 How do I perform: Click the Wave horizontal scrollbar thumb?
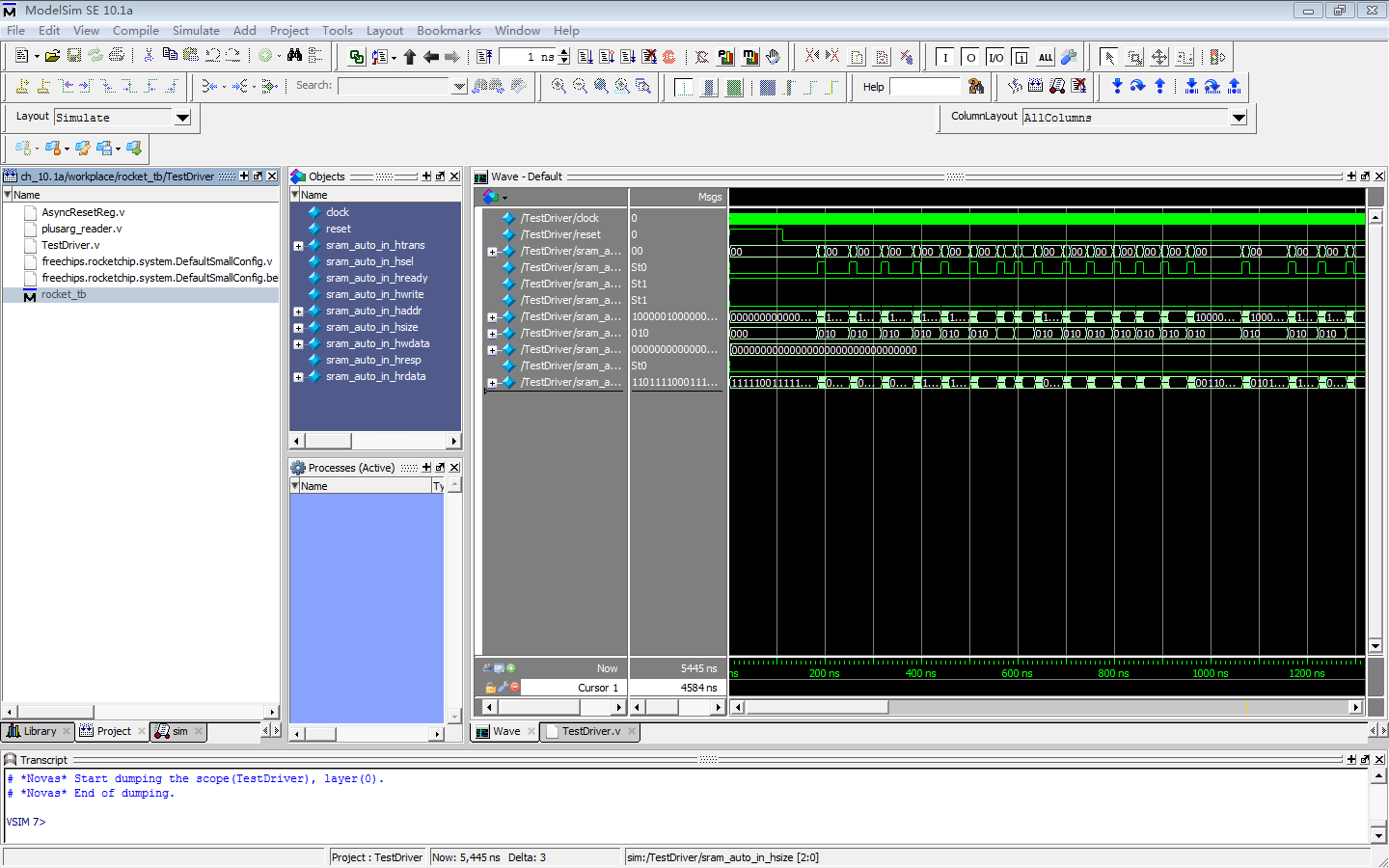coord(817,707)
